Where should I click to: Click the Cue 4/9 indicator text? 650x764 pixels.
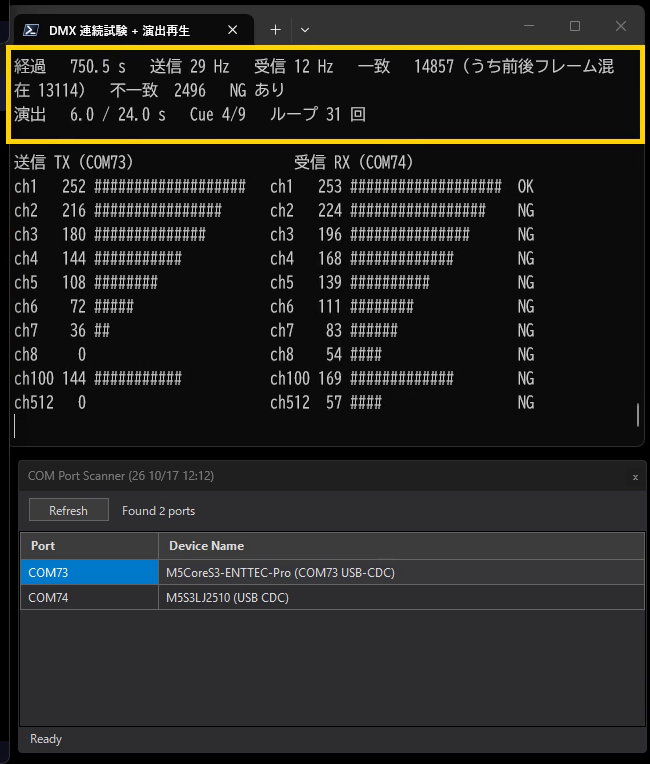(218, 115)
